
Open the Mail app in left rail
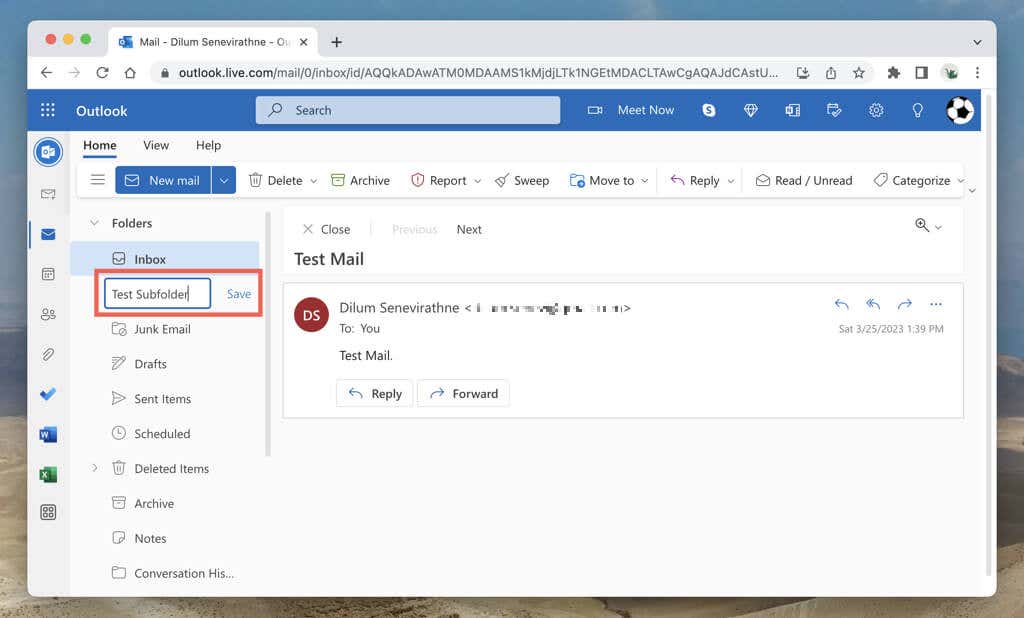[48, 234]
